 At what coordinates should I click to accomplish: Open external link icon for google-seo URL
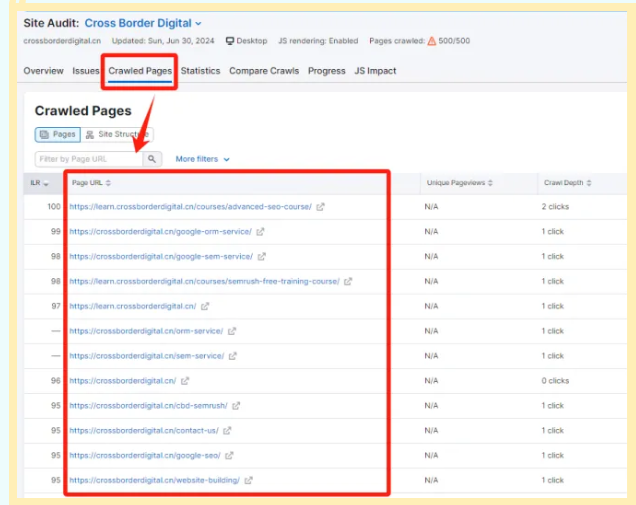(229, 456)
